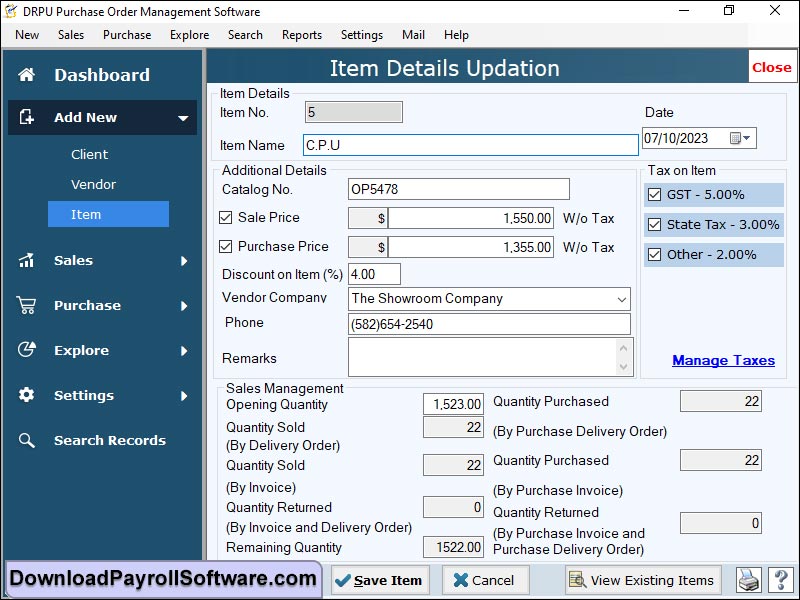
Task: Click the Save Item button
Action: click(x=379, y=580)
